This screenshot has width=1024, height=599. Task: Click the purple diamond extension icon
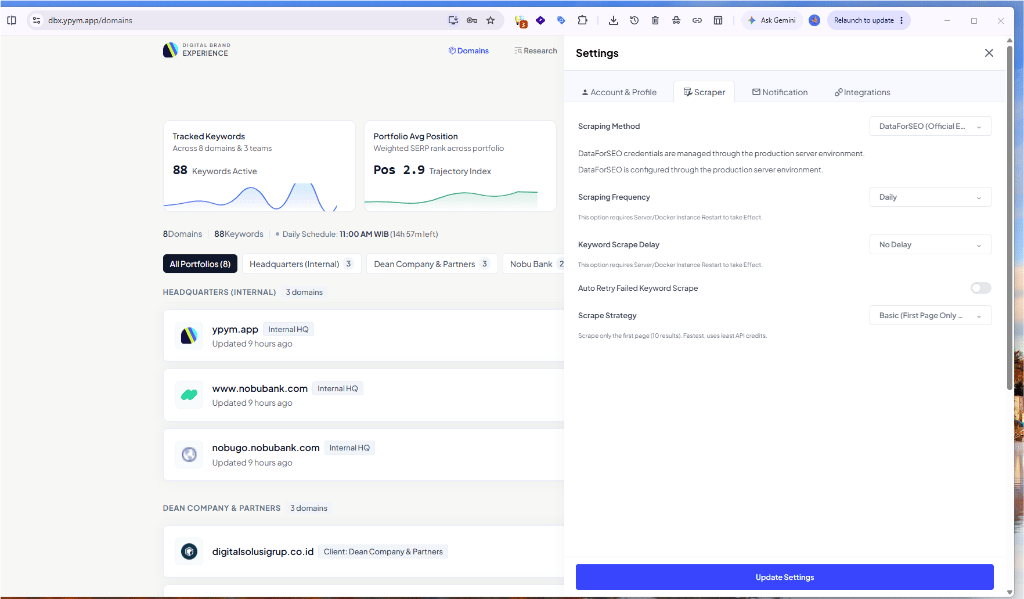point(540,20)
